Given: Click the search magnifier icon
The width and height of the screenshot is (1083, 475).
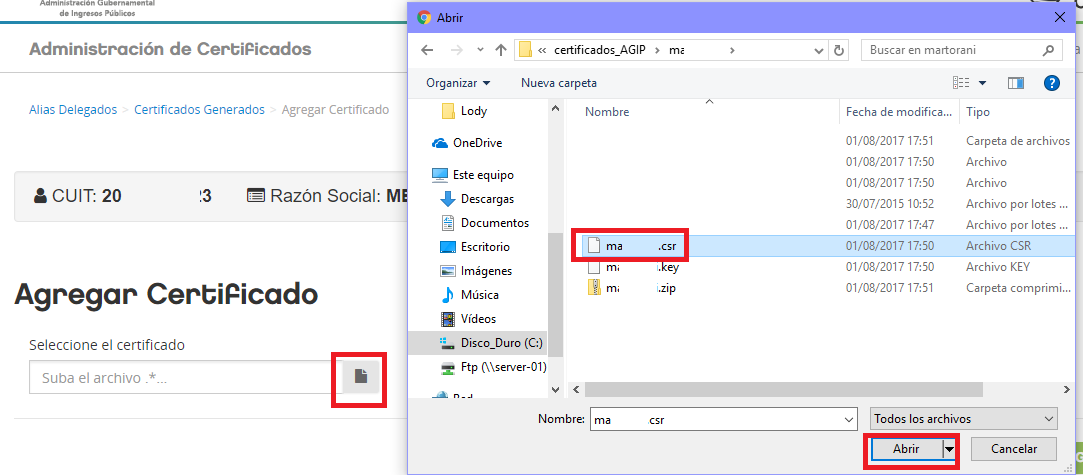Looking at the screenshot, I should [x=1047, y=49].
